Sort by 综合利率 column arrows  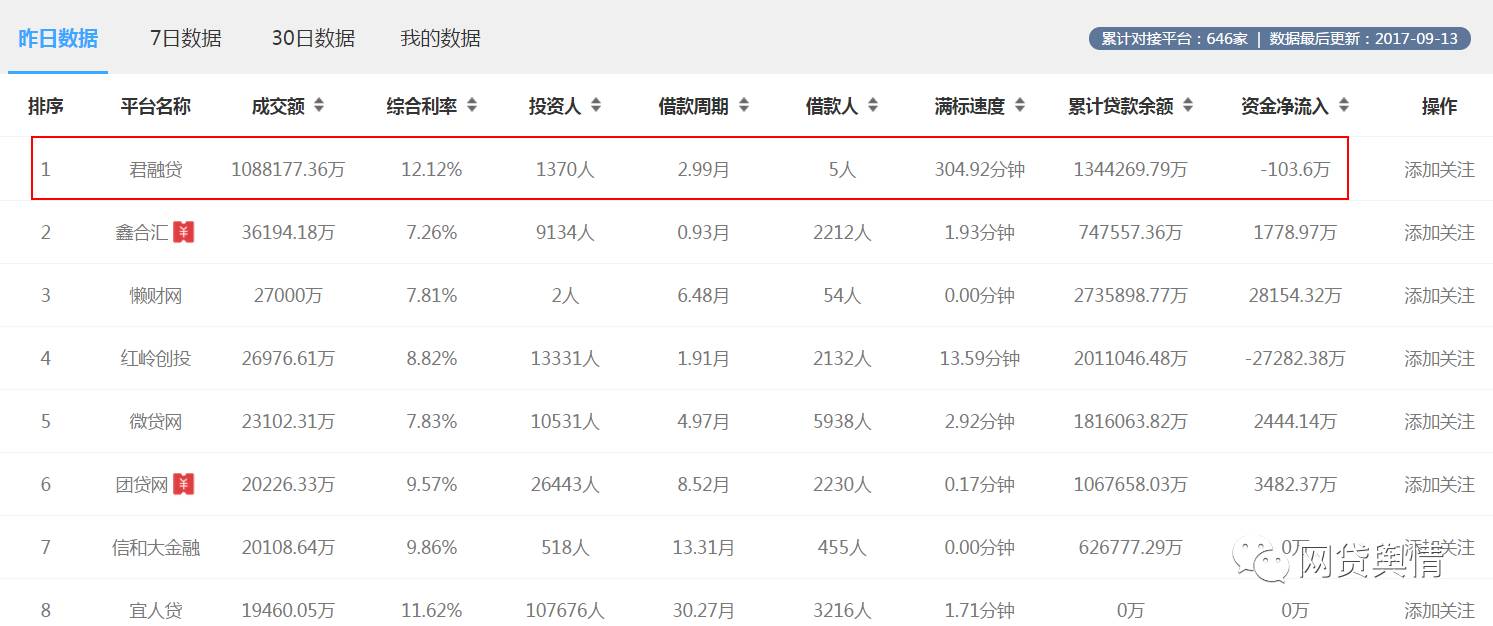[472, 105]
